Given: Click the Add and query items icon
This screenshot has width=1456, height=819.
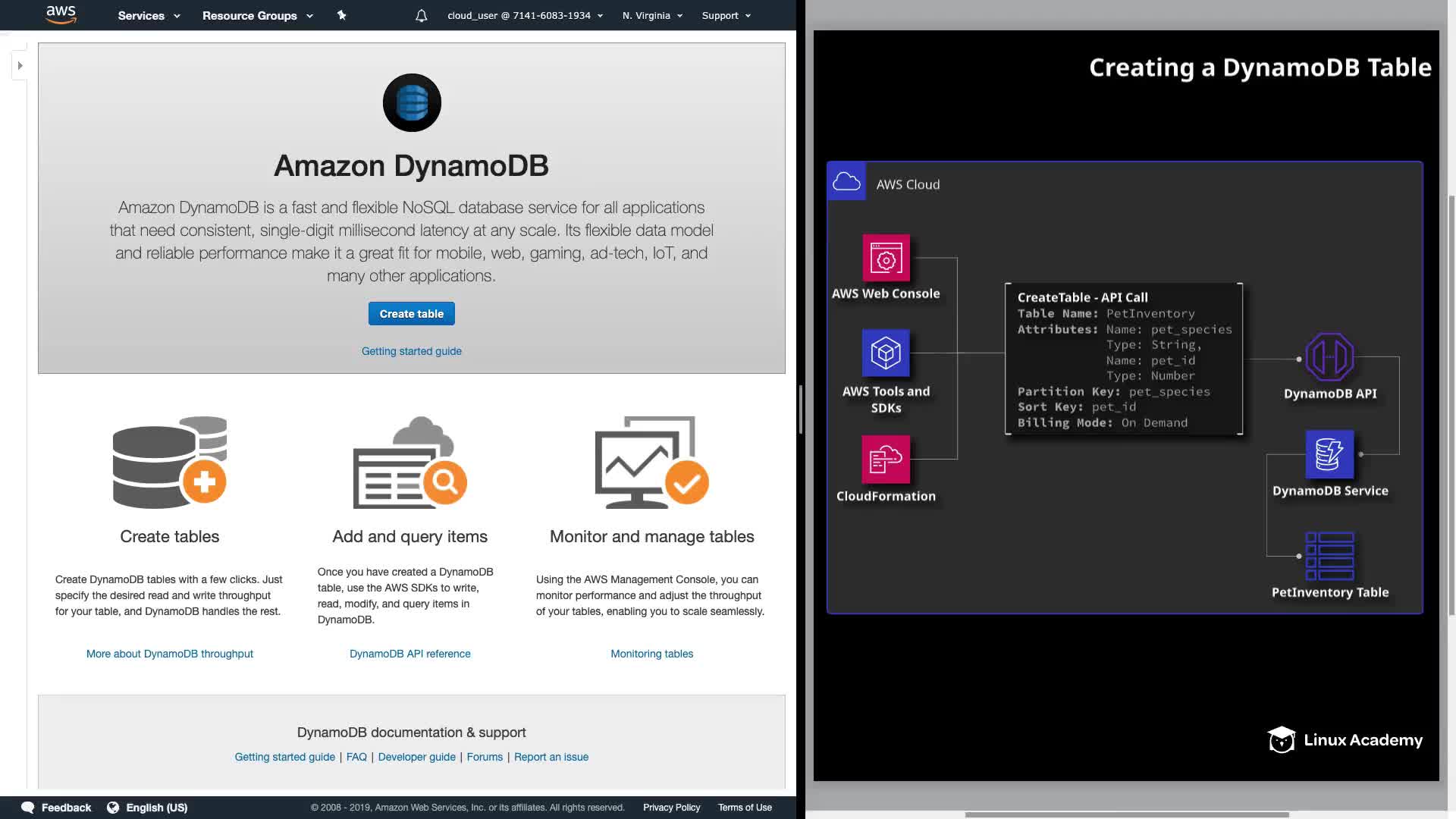Looking at the screenshot, I should click(410, 462).
